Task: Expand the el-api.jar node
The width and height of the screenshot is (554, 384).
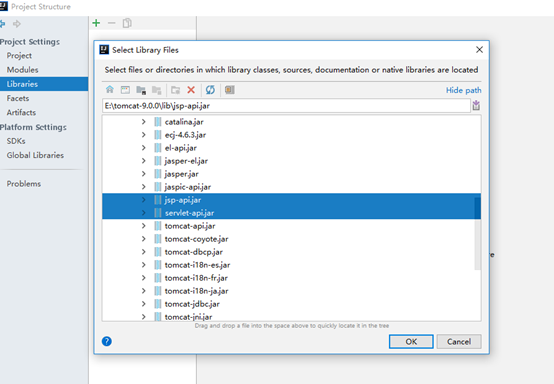Action: coord(143,148)
